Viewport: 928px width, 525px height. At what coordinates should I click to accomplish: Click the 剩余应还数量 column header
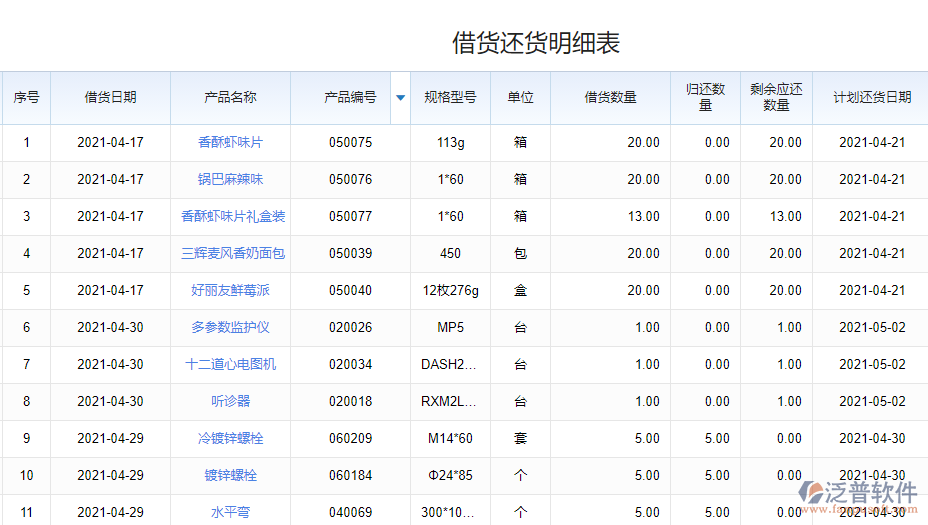[x=776, y=98]
